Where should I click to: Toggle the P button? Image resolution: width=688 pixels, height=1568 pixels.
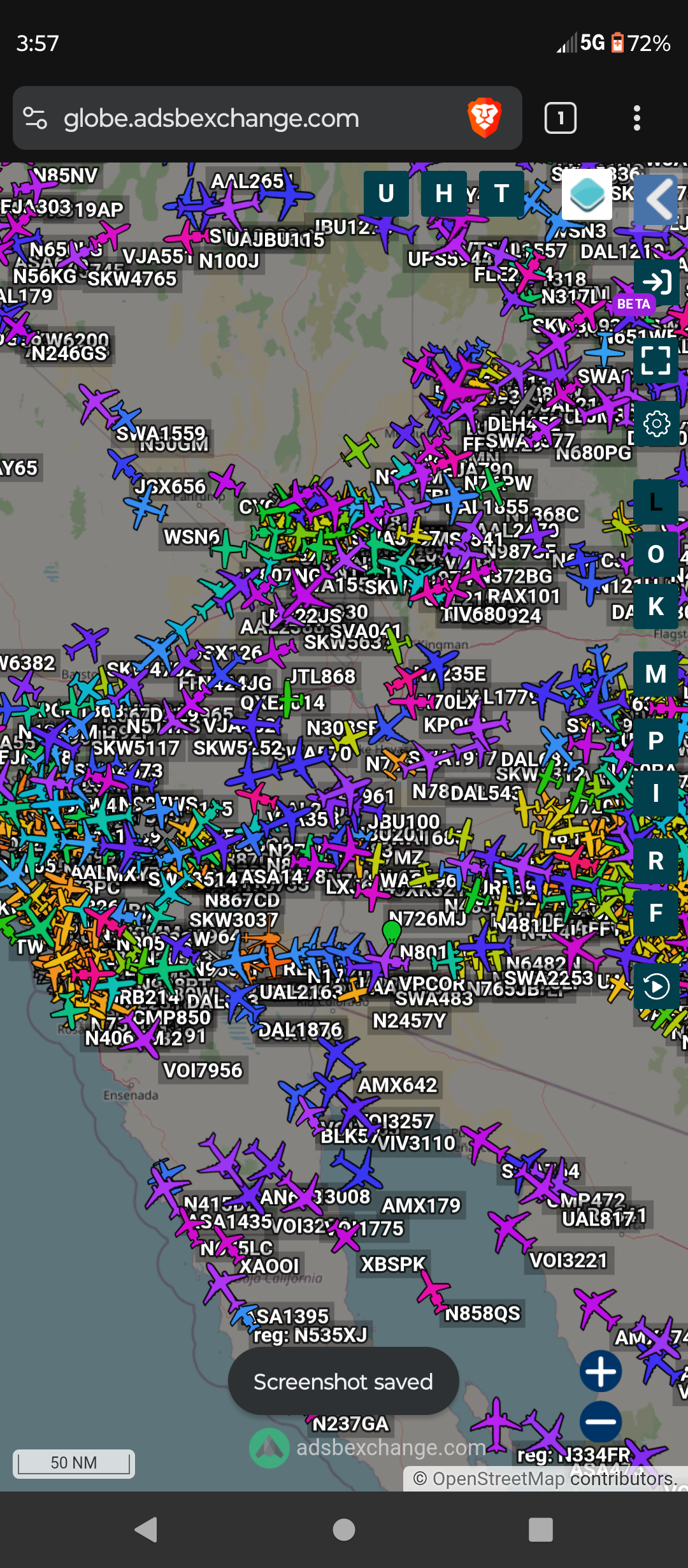pyautogui.click(x=656, y=741)
